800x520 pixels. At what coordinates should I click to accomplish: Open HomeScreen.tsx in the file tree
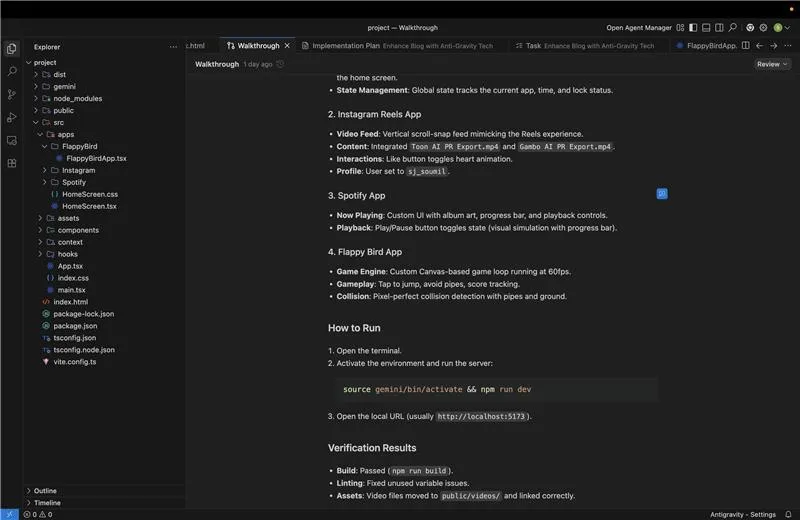[x=89, y=206]
